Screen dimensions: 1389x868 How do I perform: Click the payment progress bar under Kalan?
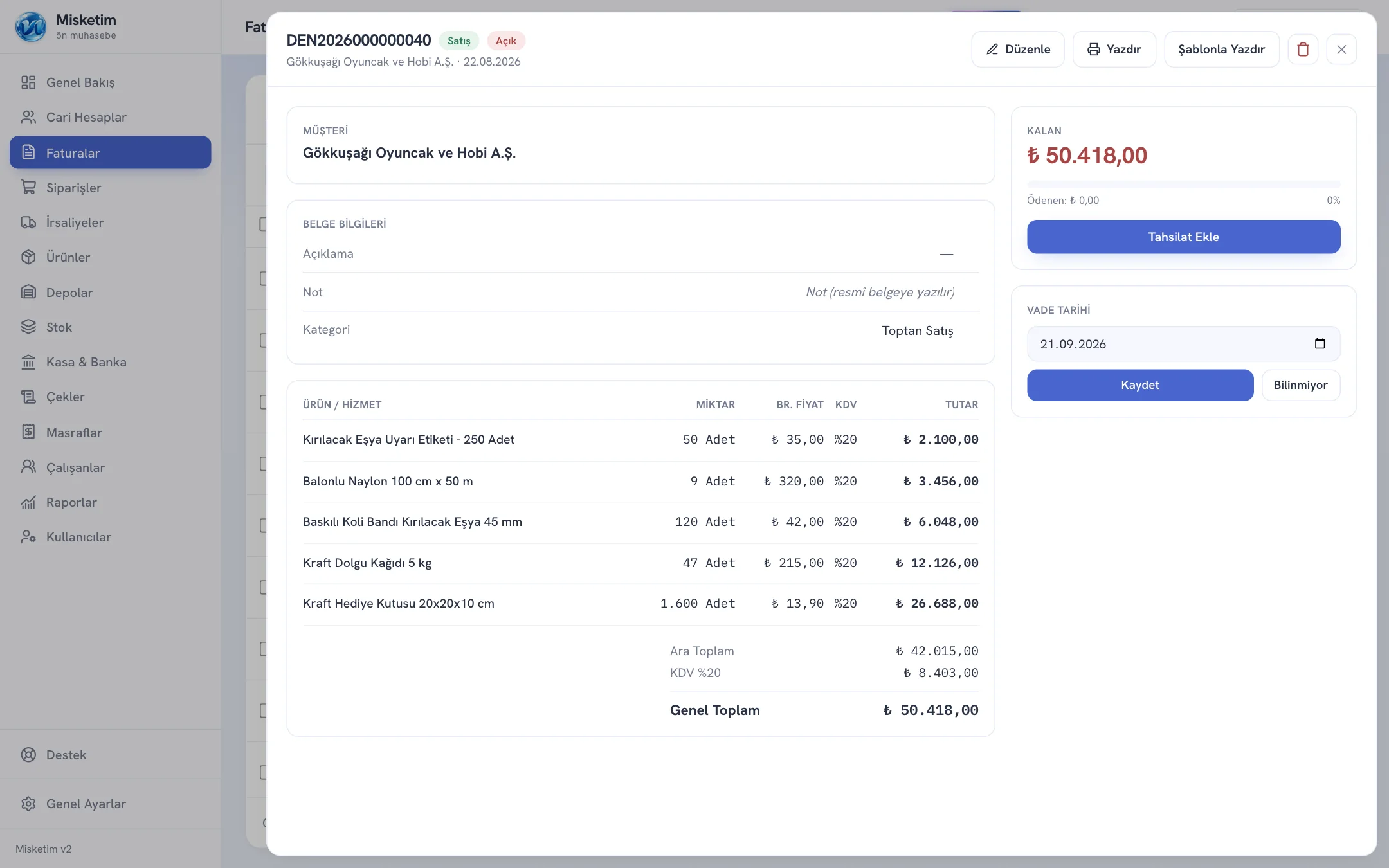1184,184
